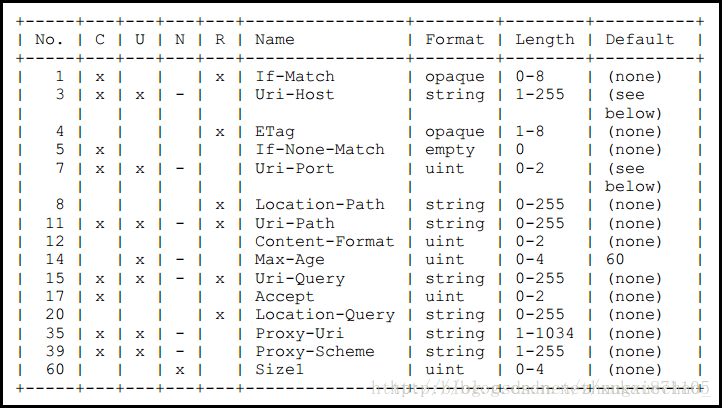Click Location-Path in the table

tap(320, 204)
